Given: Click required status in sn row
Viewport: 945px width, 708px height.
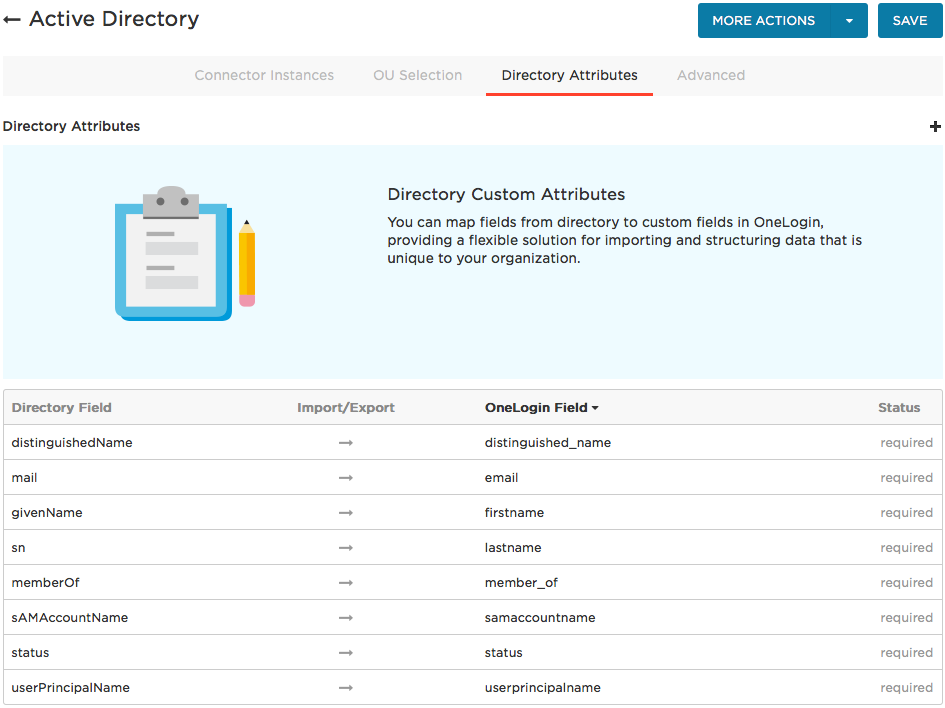Looking at the screenshot, I should [906, 548].
